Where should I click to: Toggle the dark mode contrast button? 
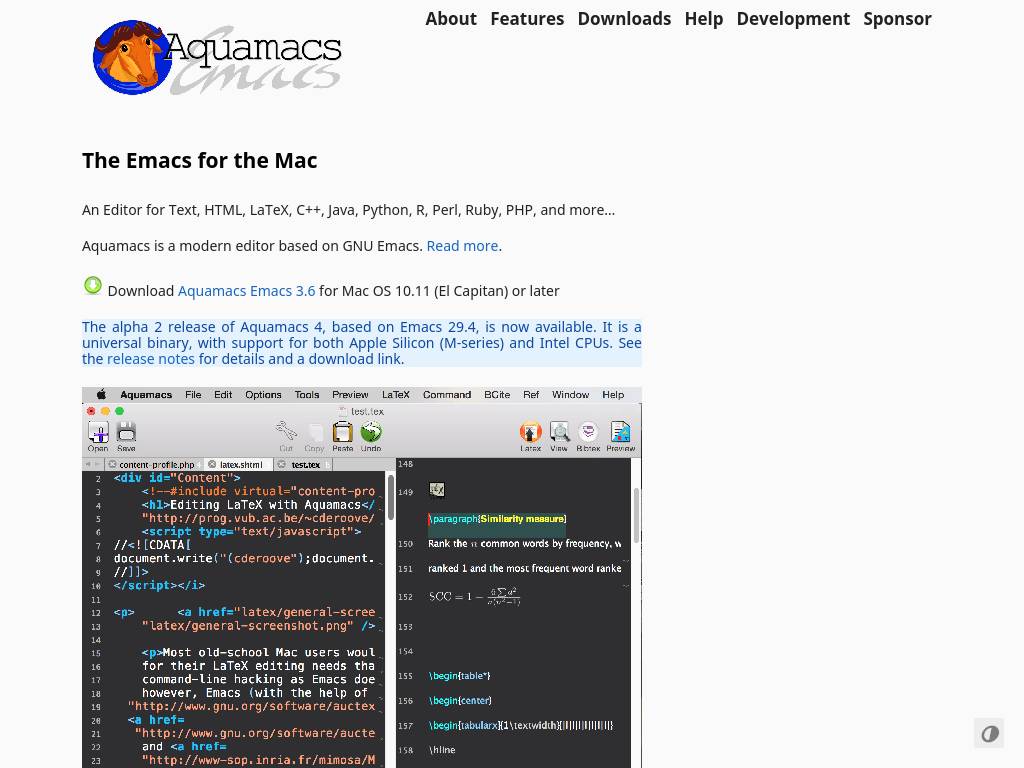989,733
